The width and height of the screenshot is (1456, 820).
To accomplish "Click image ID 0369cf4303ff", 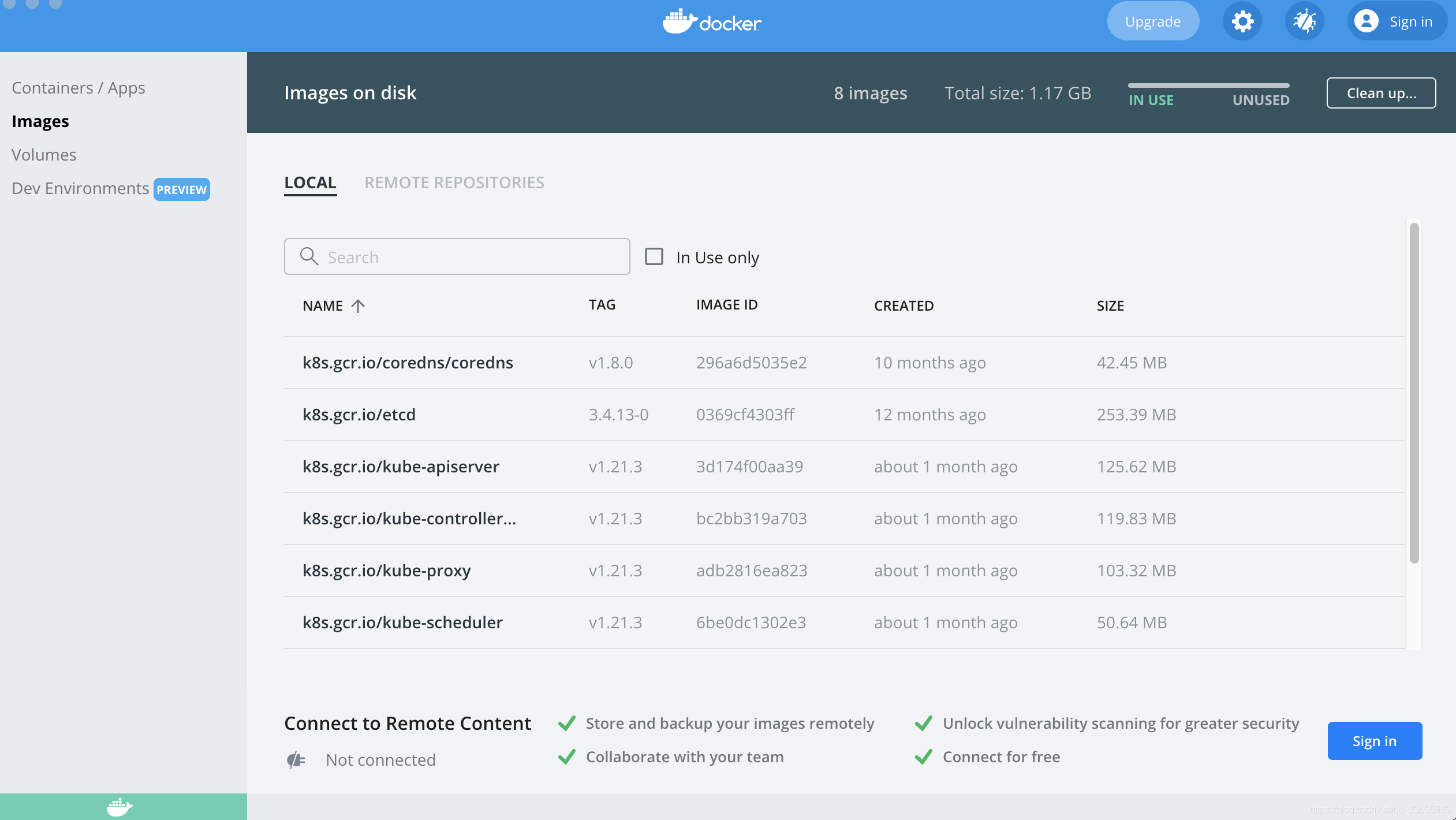I will [x=745, y=415].
